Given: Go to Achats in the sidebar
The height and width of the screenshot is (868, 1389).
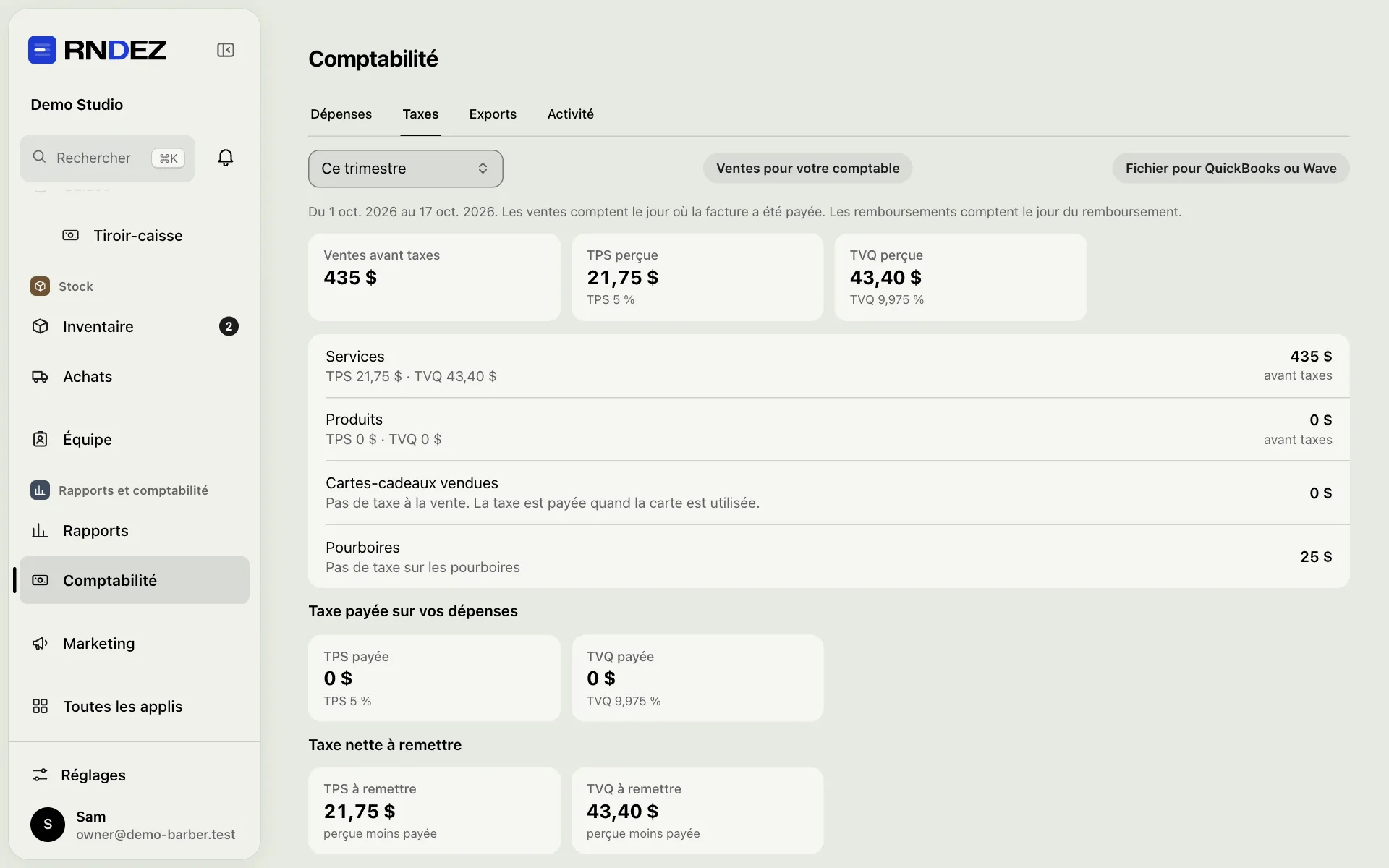Looking at the screenshot, I should click(x=135, y=376).
